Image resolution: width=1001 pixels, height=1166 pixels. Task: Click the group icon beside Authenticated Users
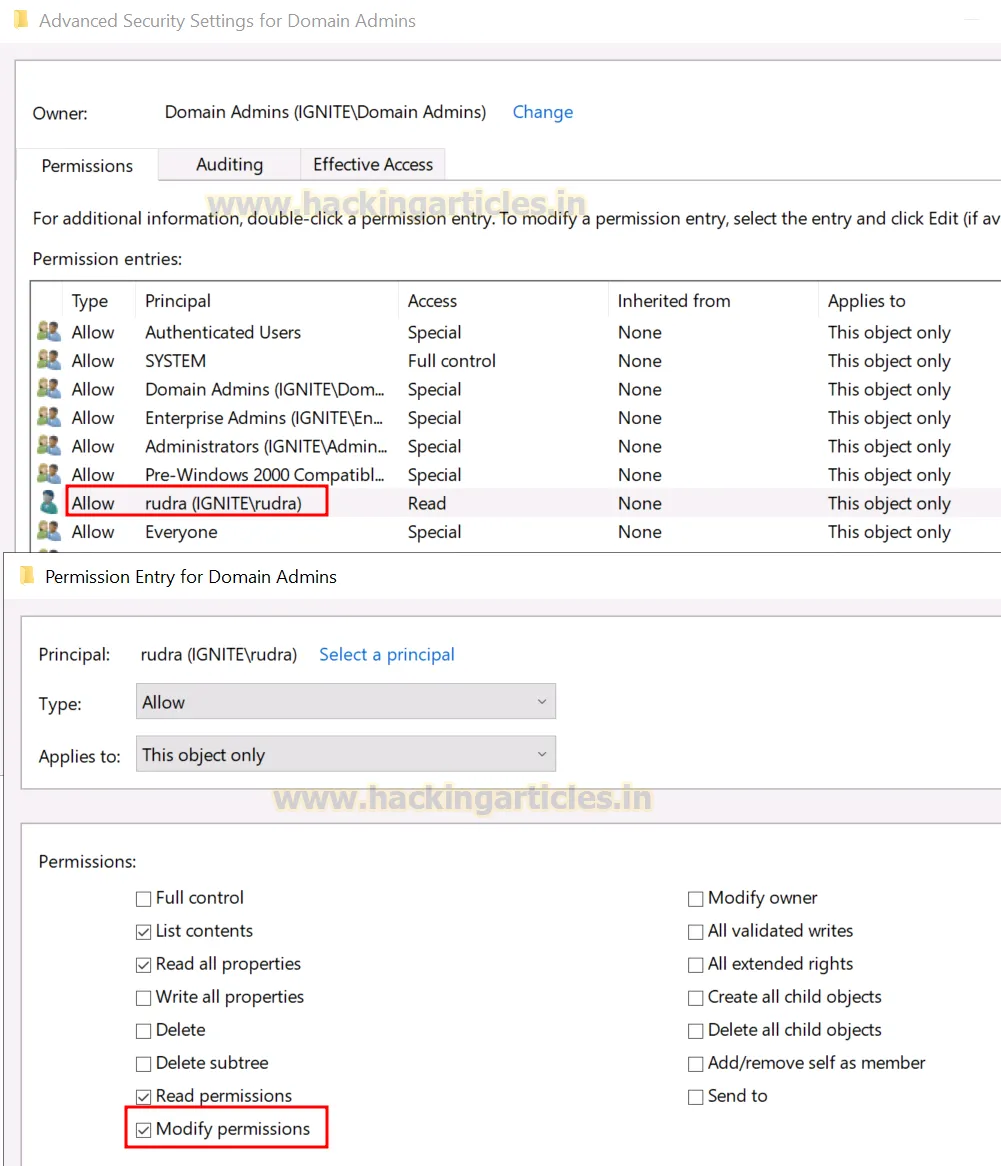coord(48,332)
